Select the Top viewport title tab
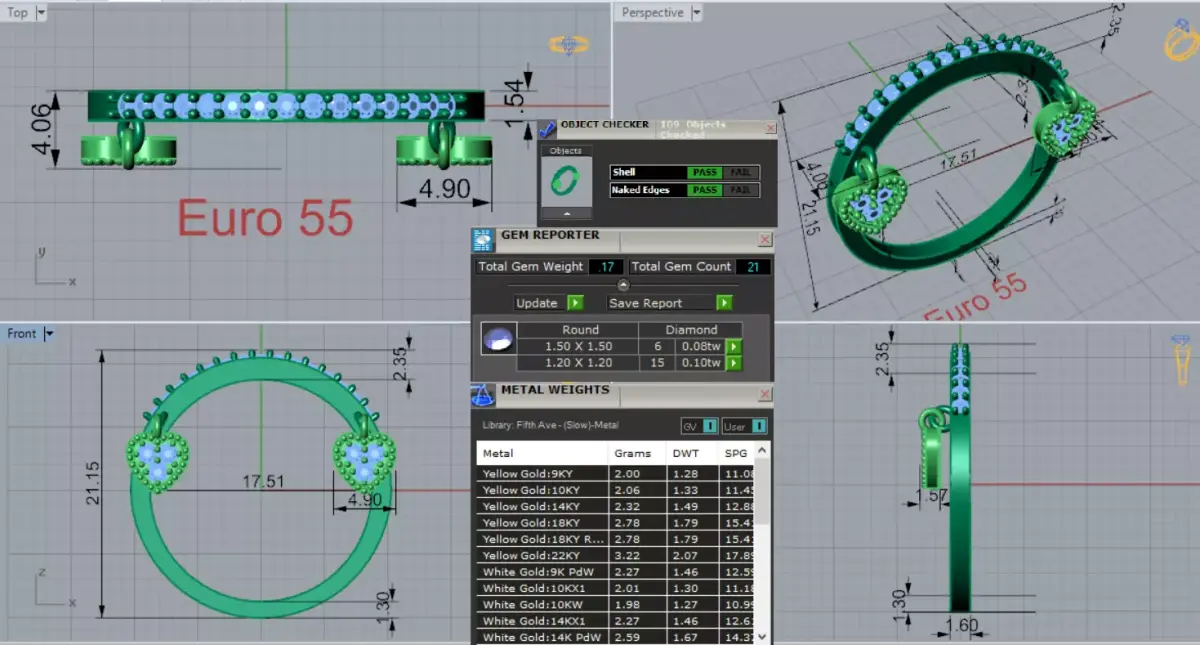Screen dimensions: 1200x645 [x=17, y=13]
